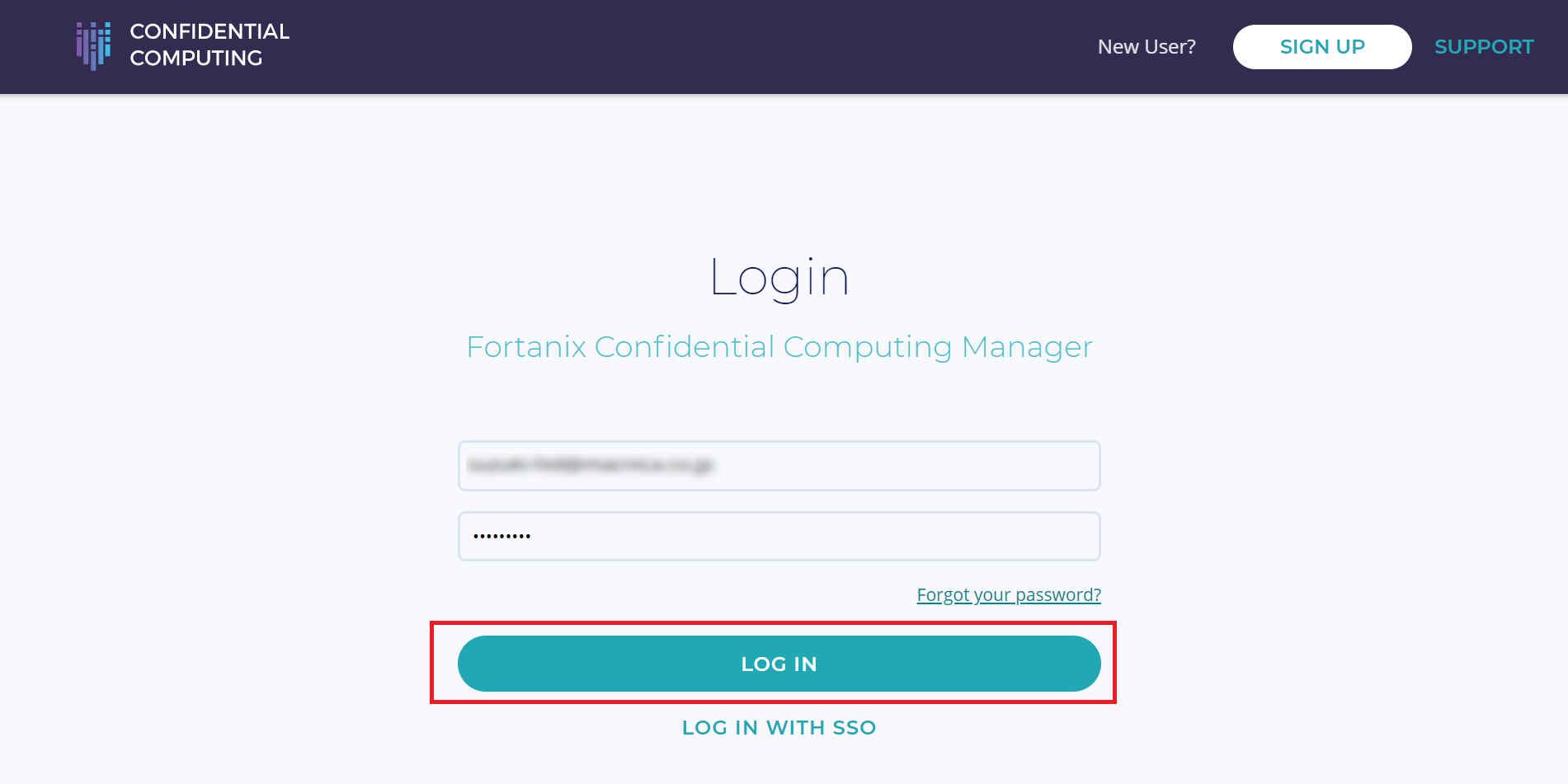Screen dimensions: 1568x784
Task: Click the word CONFIDENTIAL in the logo
Action: click(x=210, y=31)
